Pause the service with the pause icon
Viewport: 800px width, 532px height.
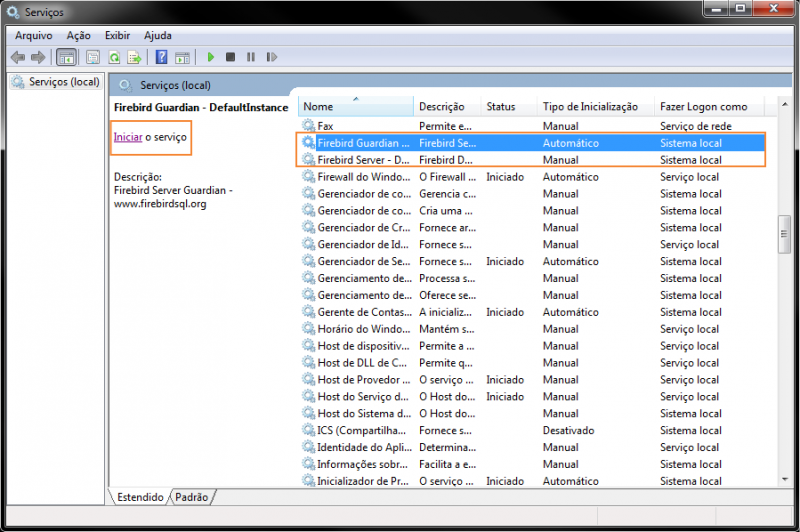pyautogui.click(x=250, y=57)
